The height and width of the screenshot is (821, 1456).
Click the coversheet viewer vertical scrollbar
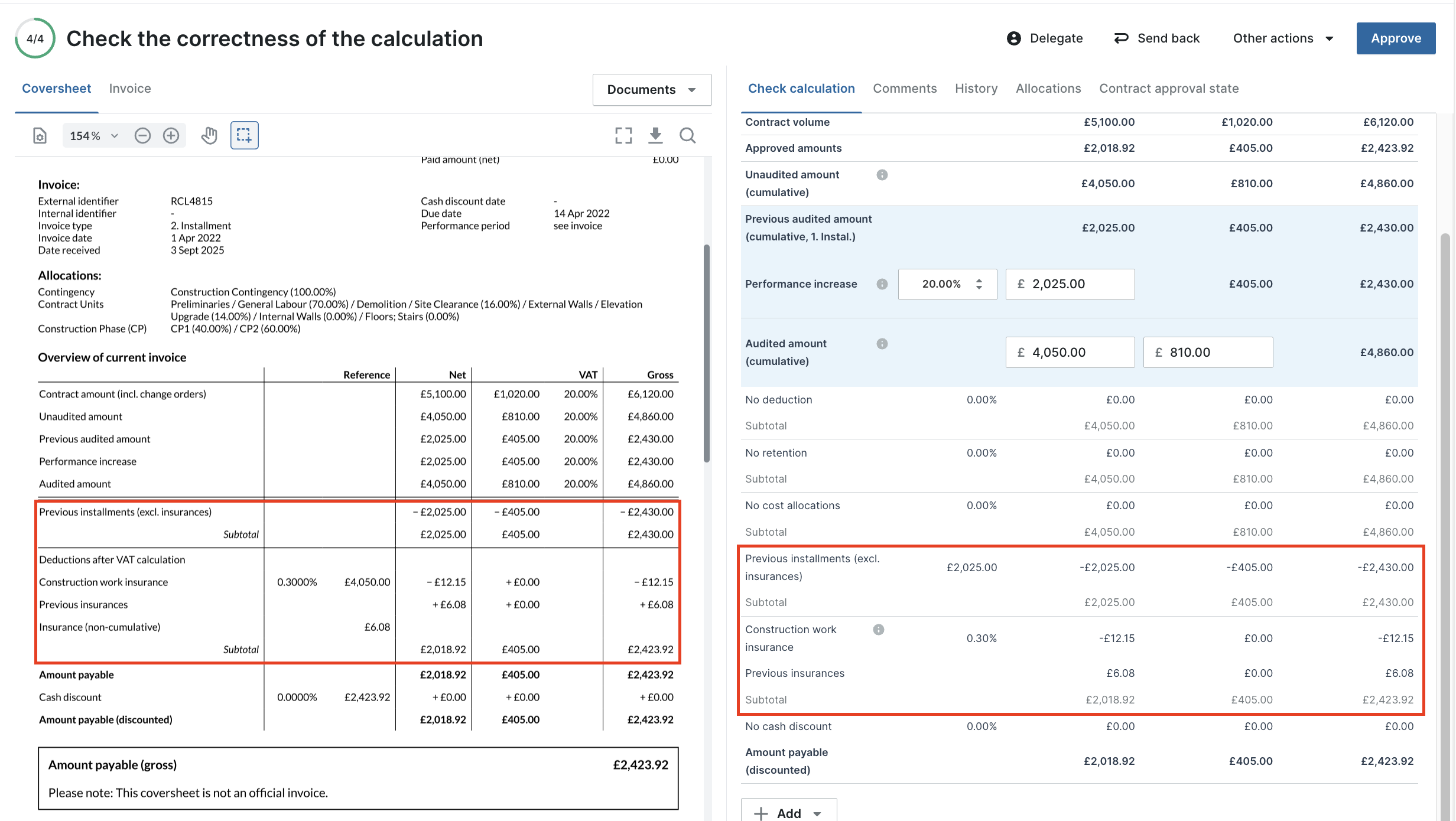pyautogui.click(x=706, y=353)
